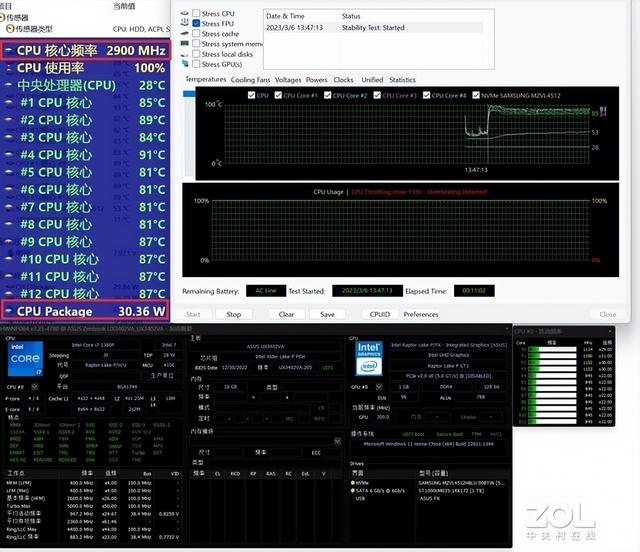Click the Clear button

tap(286, 314)
